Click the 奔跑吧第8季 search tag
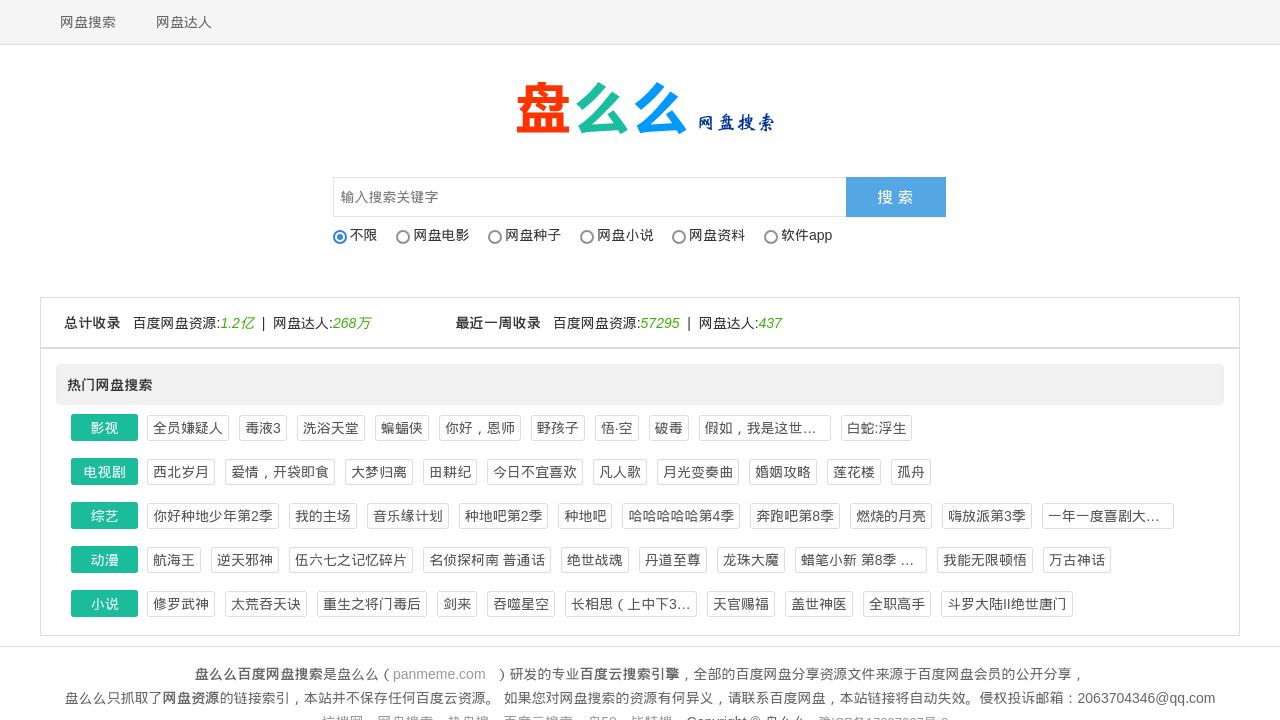This screenshot has width=1280, height=720. [x=795, y=516]
